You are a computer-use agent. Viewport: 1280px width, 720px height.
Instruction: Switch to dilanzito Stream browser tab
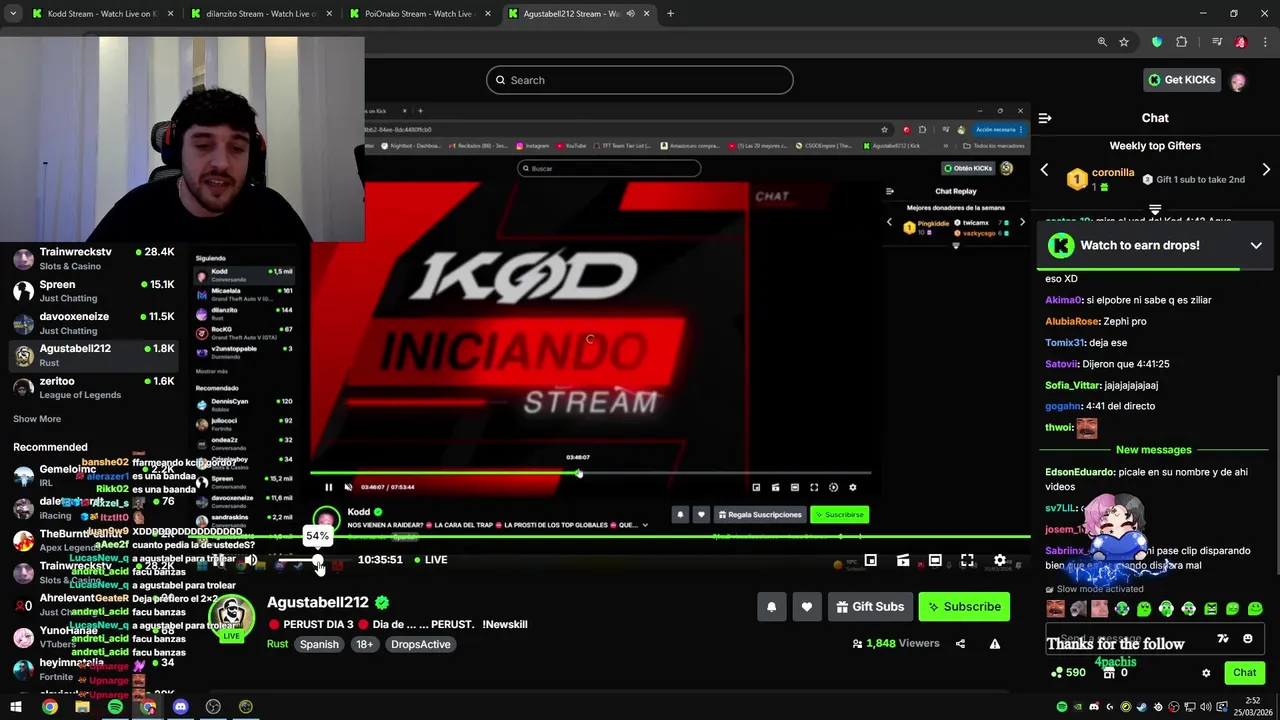(262, 14)
